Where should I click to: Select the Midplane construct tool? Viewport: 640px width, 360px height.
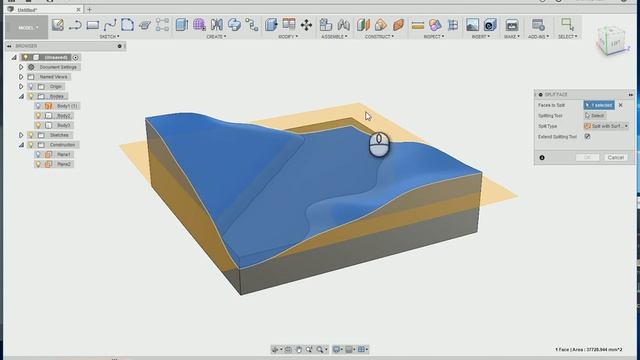pos(398,25)
